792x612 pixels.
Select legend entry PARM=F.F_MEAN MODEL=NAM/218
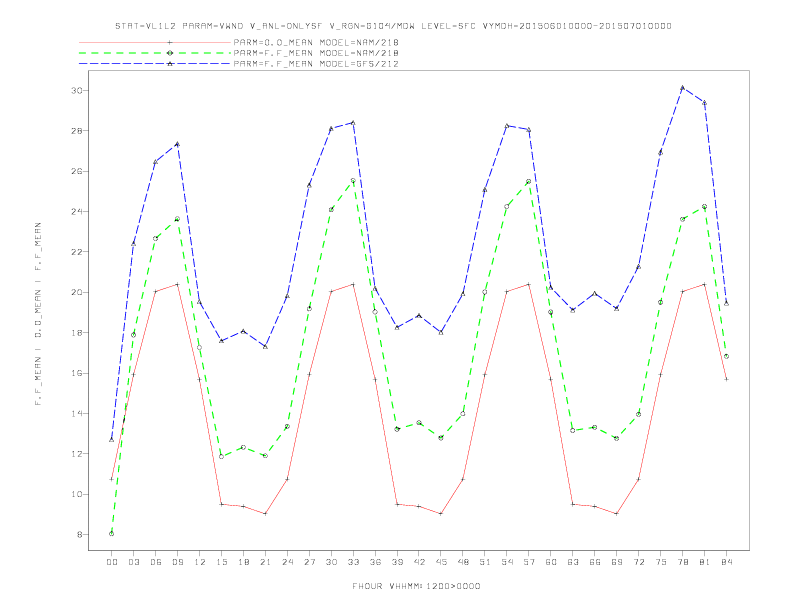pyautogui.click(x=316, y=53)
